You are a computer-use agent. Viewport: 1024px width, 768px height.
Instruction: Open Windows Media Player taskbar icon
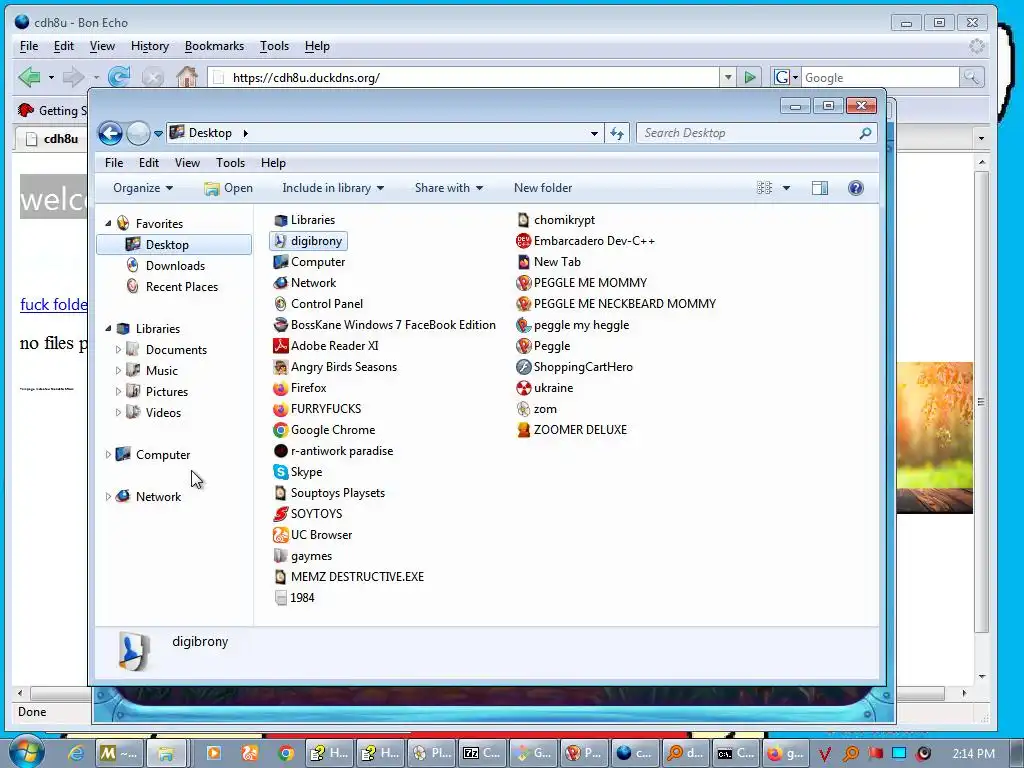click(214, 753)
